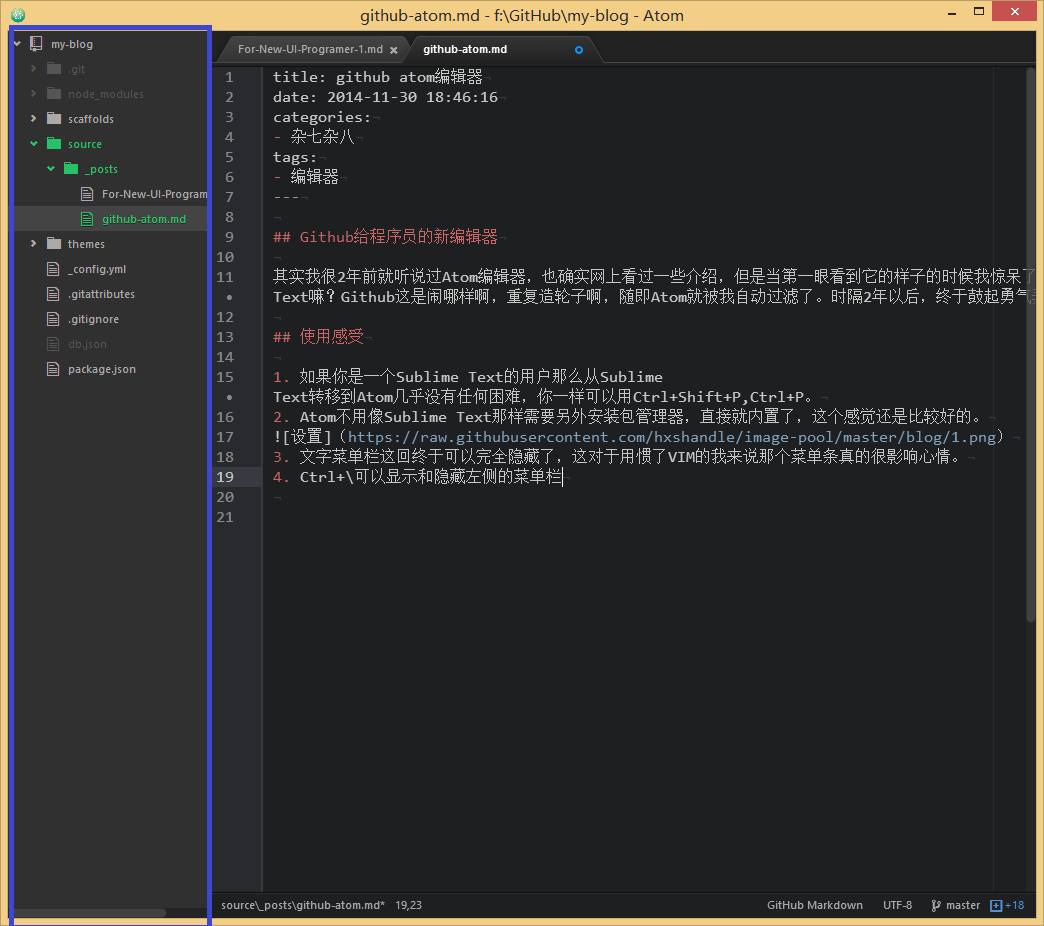Open _config.yml from the tree
This screenshot has width=1044, height=926.
pos(97,269)
